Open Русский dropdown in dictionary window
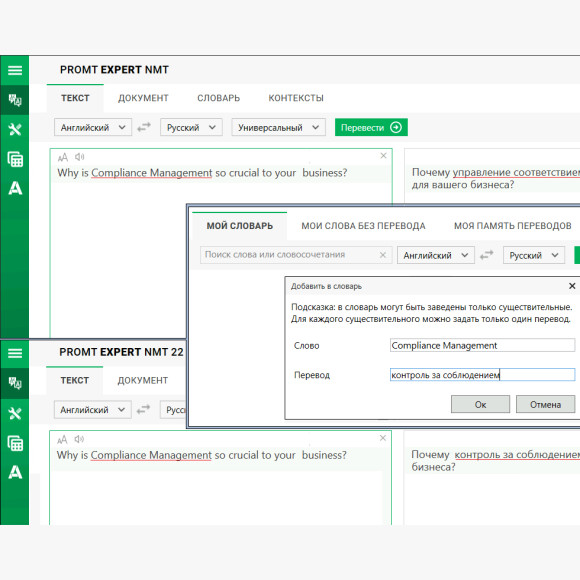This screenshot has width=580, height=580. coord(534,255)
